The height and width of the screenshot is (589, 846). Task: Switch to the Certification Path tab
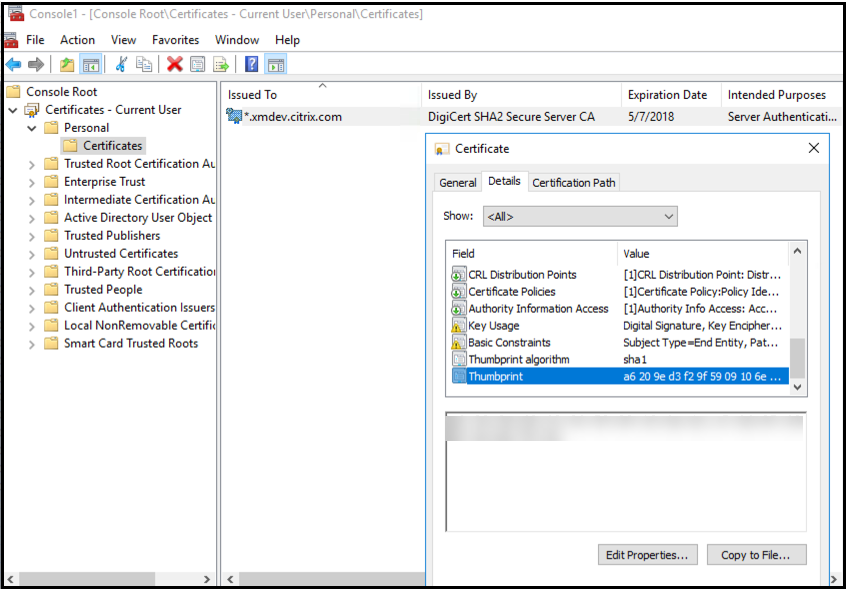pyautogui.click(x=574, y=183)
